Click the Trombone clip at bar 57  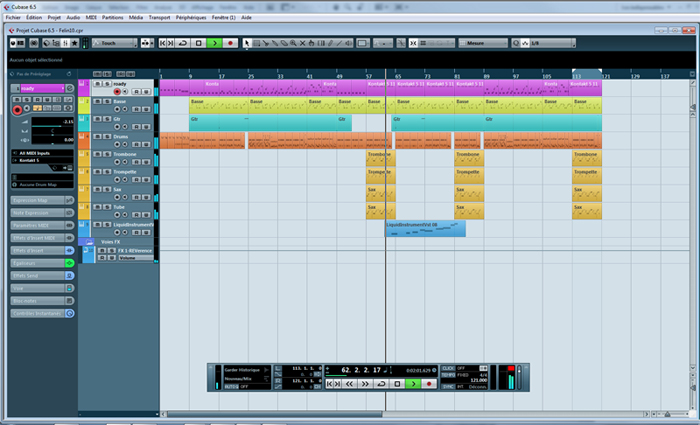(380, 158)
